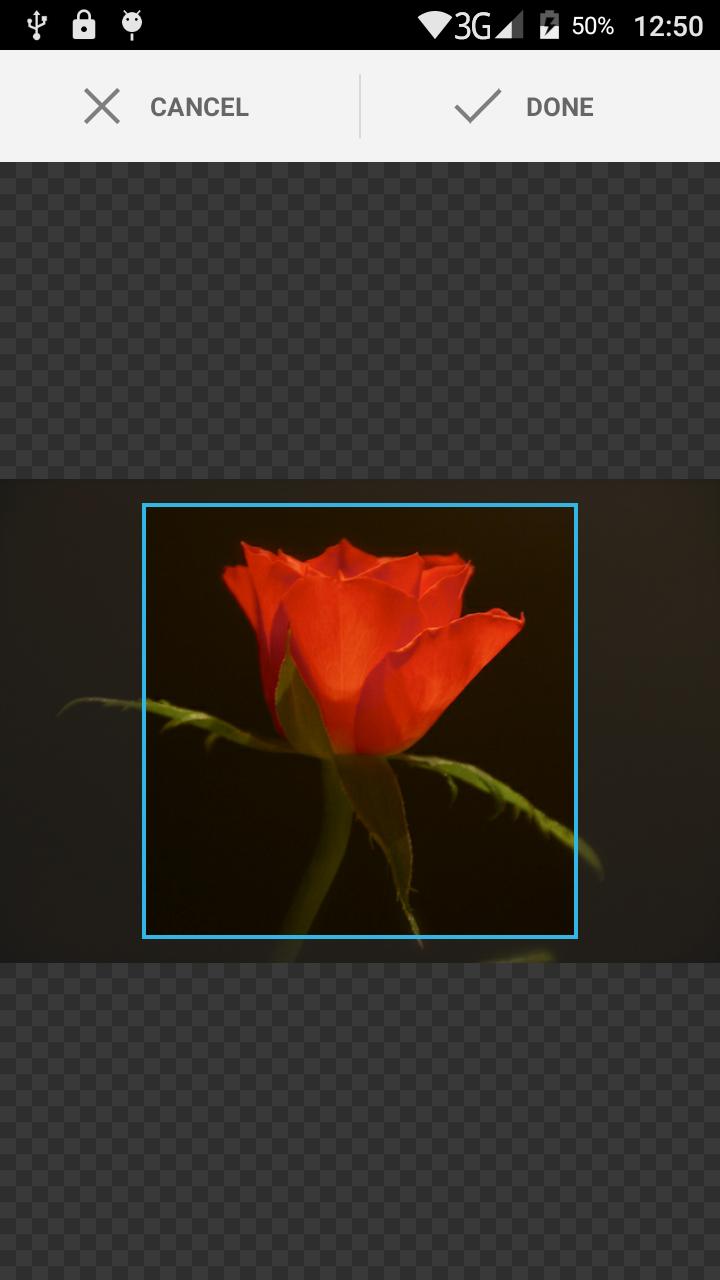Tap the lock icon in the status bar
The height and width of the screenshot is (1280, 720).
click(x=84, y=25)
